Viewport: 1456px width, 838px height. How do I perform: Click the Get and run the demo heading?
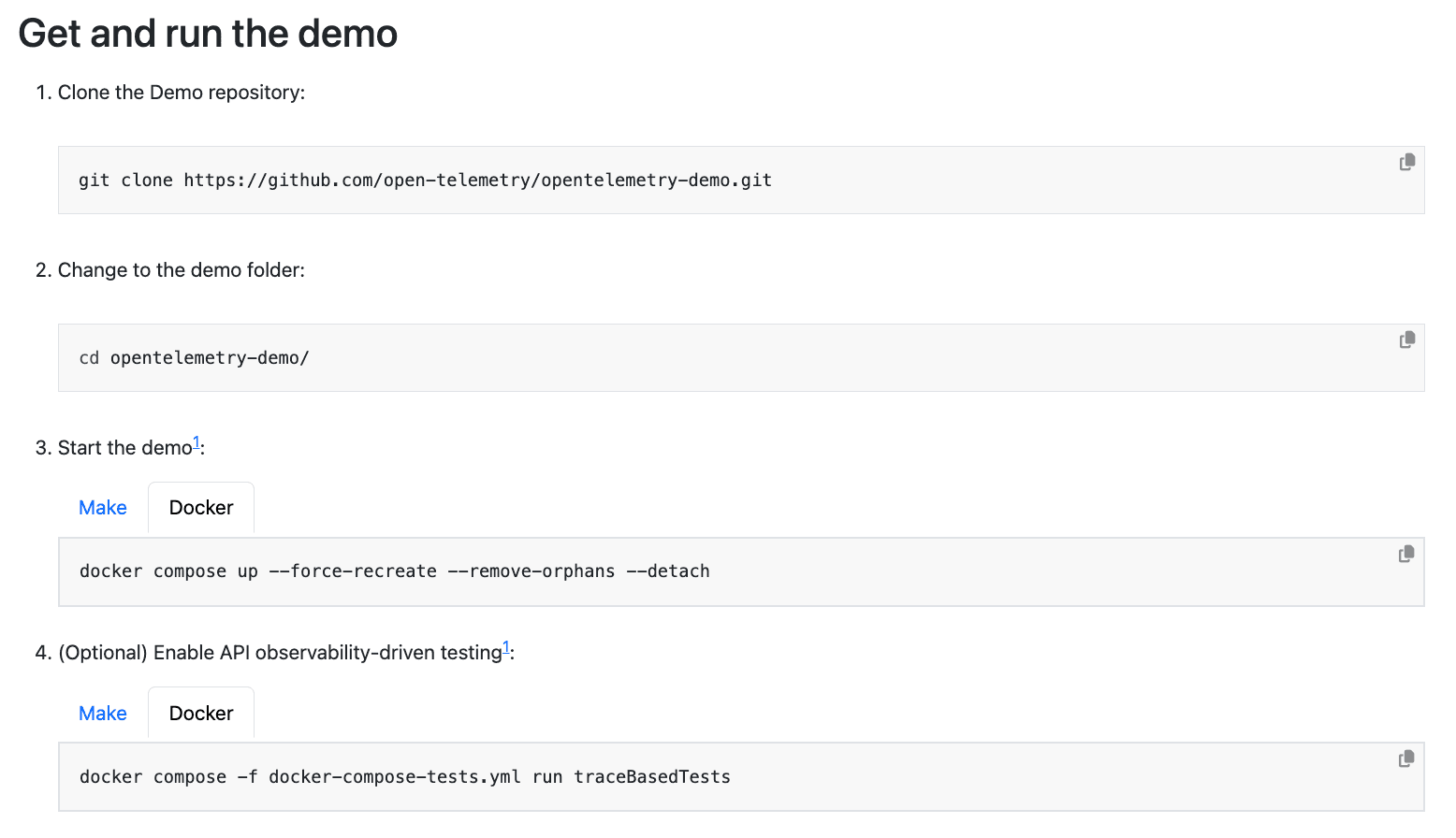[x=208, y=34]
